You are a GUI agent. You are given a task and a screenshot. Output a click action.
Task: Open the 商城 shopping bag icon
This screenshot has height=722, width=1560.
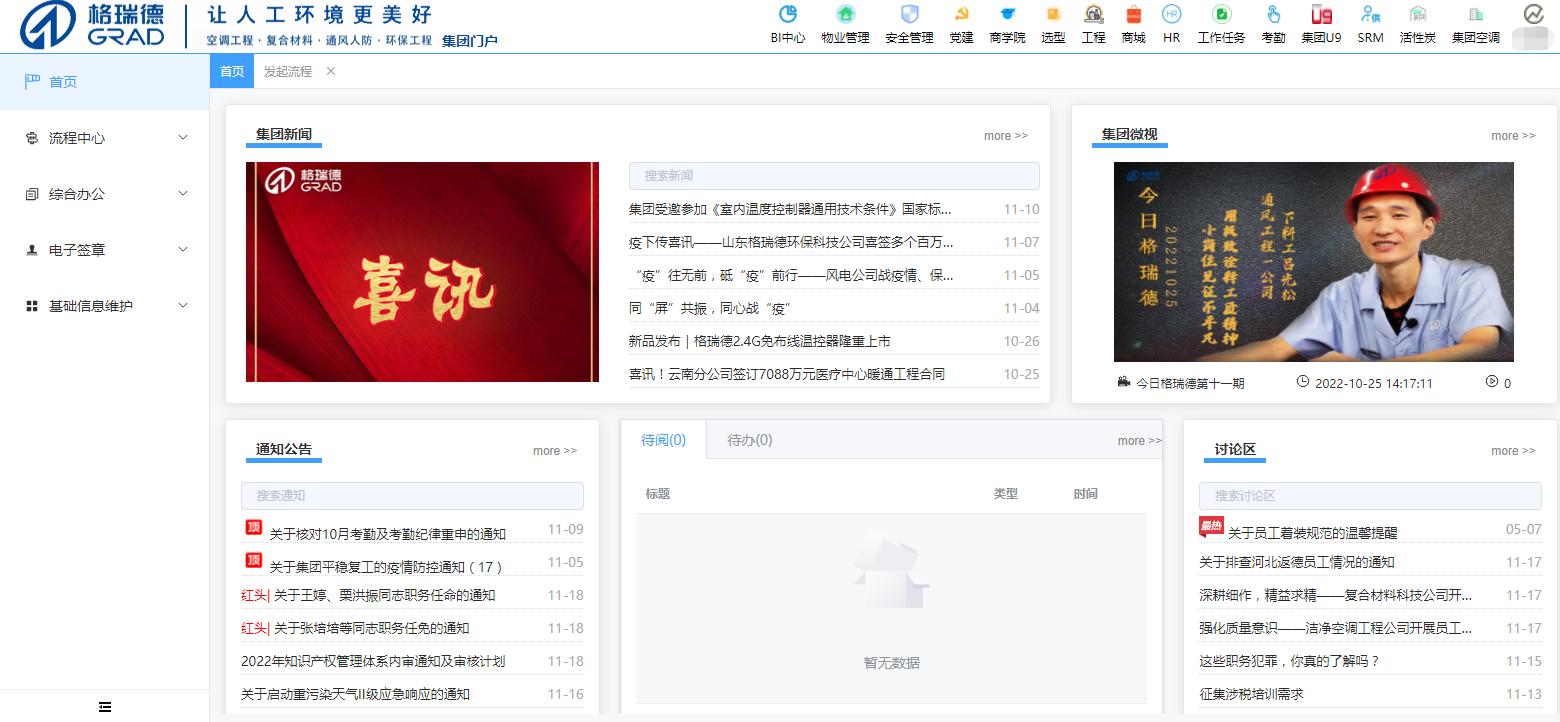[1133, 16]
